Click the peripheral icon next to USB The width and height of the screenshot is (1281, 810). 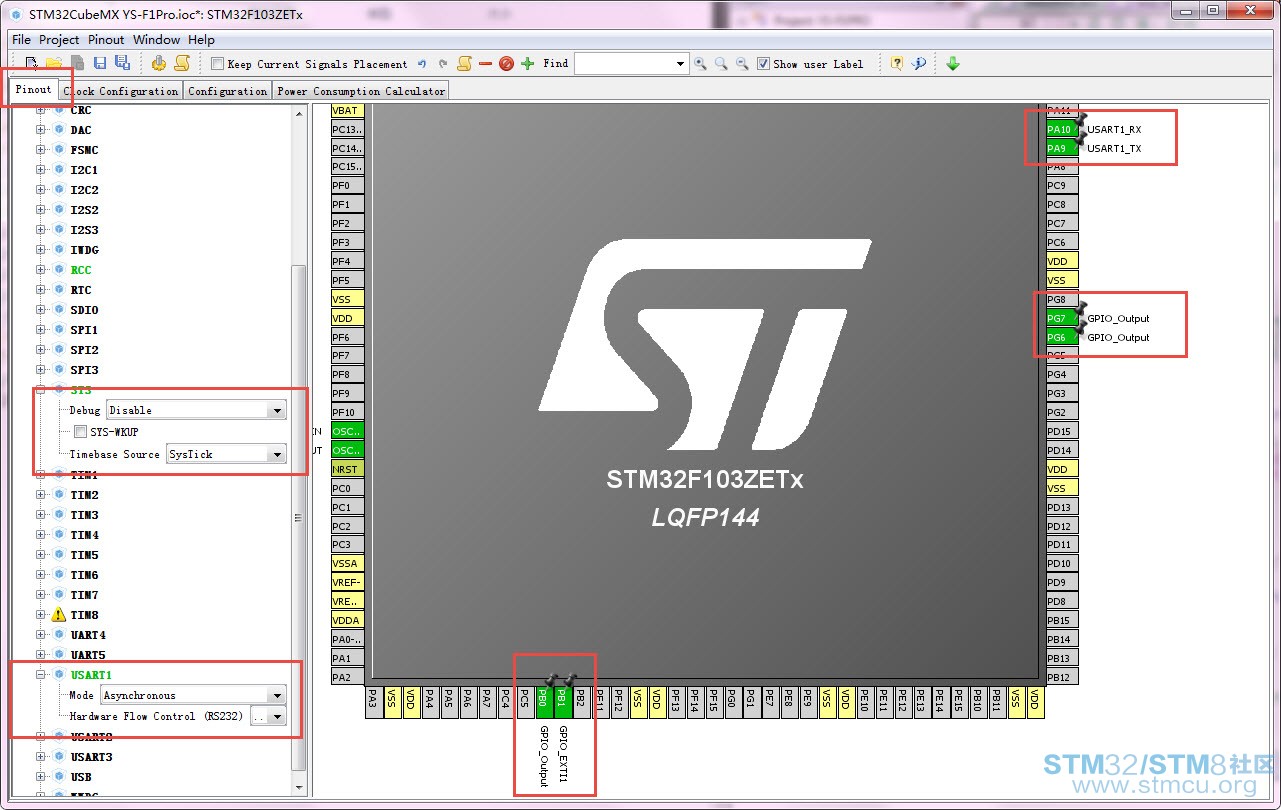(59, 777)
